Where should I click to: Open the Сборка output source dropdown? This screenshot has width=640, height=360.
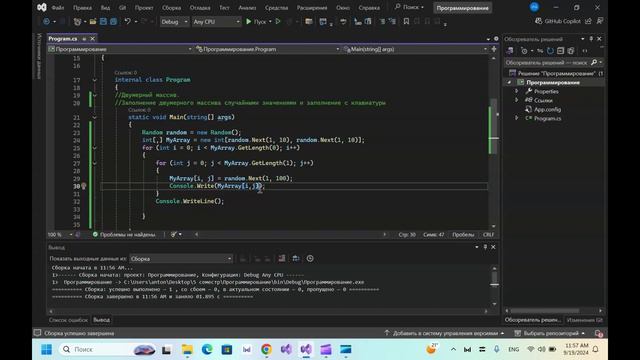[181, 259]
